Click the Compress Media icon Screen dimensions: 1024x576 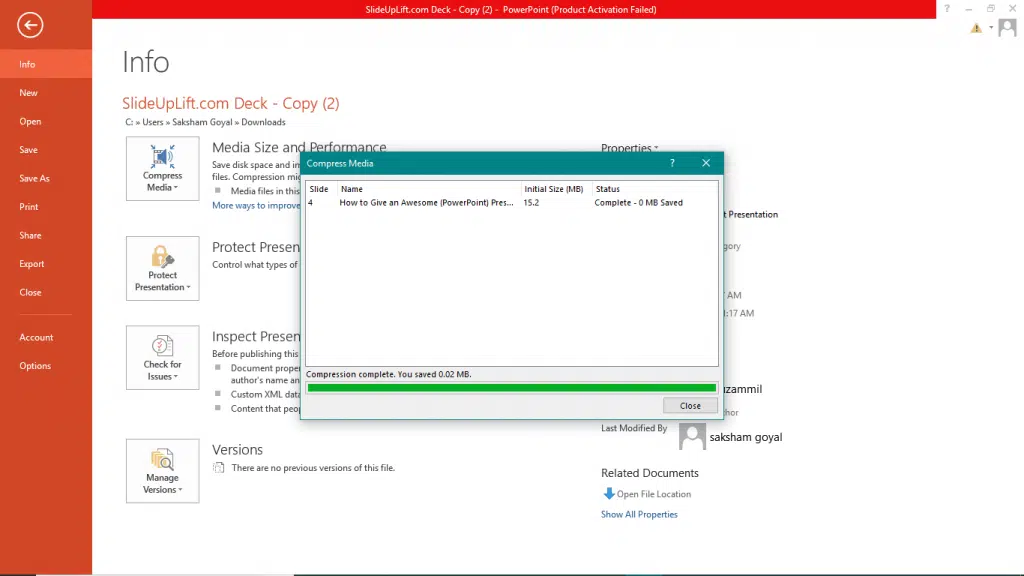coord(162,157)
